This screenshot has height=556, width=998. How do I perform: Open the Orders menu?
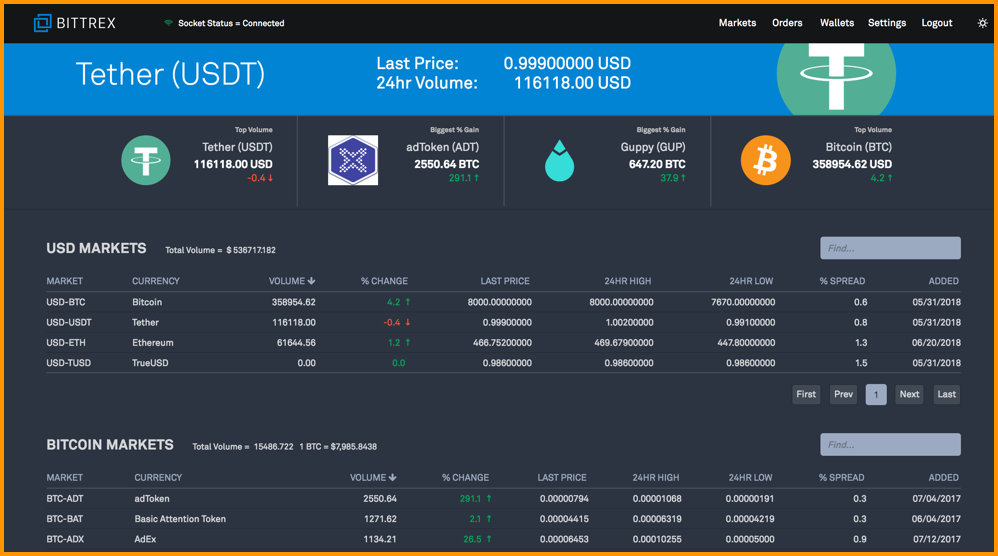click(x=787, y=23)
